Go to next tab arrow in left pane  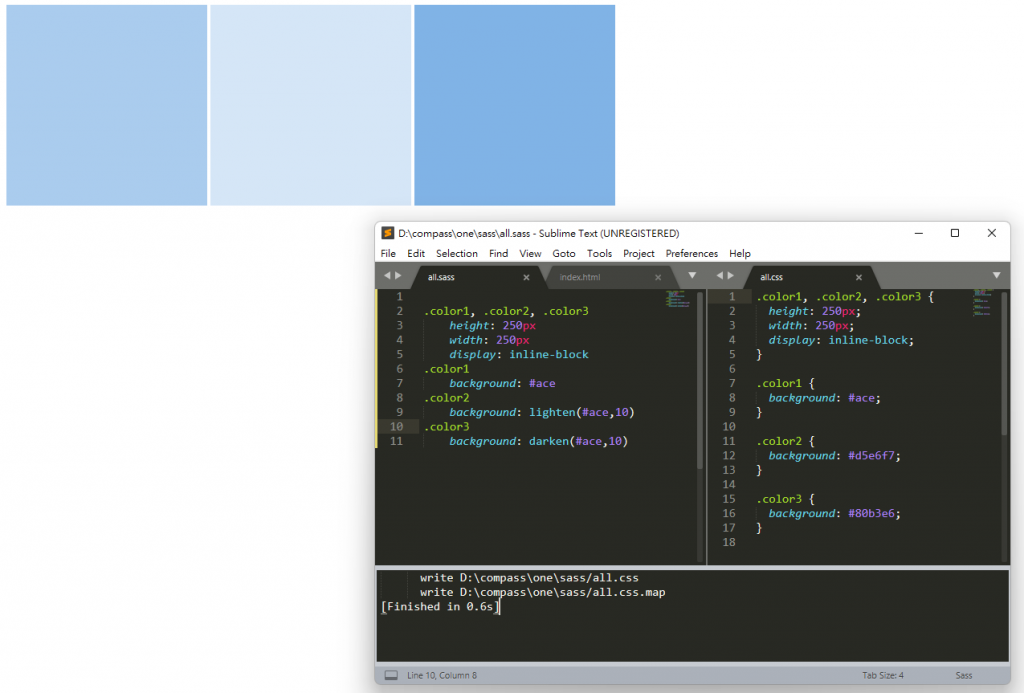point(398,276)
